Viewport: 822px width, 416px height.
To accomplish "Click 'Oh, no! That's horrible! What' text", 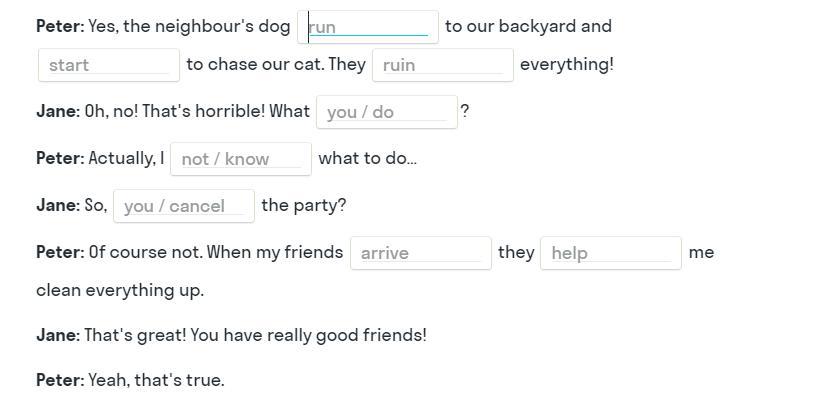I will (197, 111).
